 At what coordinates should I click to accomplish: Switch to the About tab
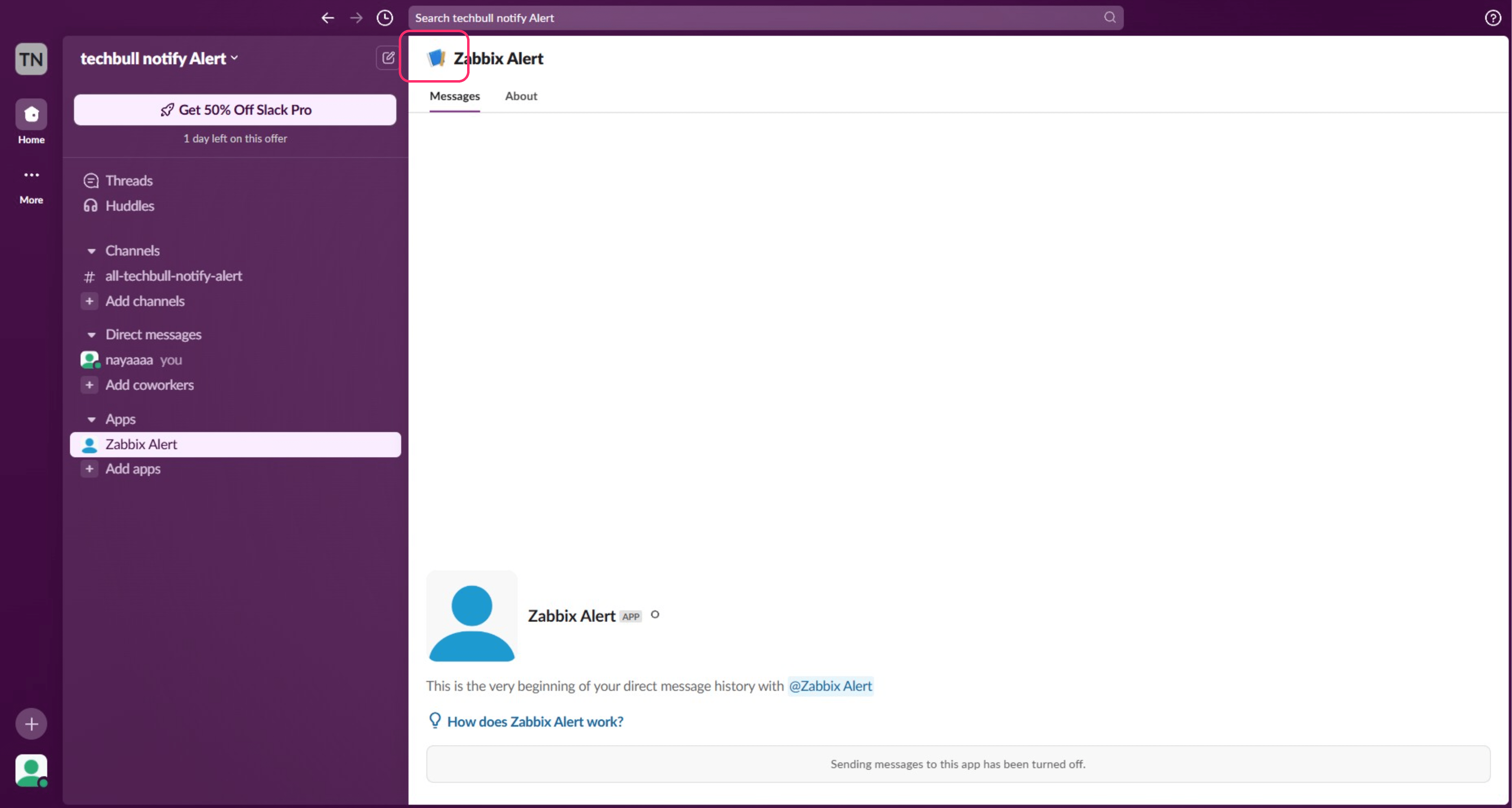click(521, 96)
